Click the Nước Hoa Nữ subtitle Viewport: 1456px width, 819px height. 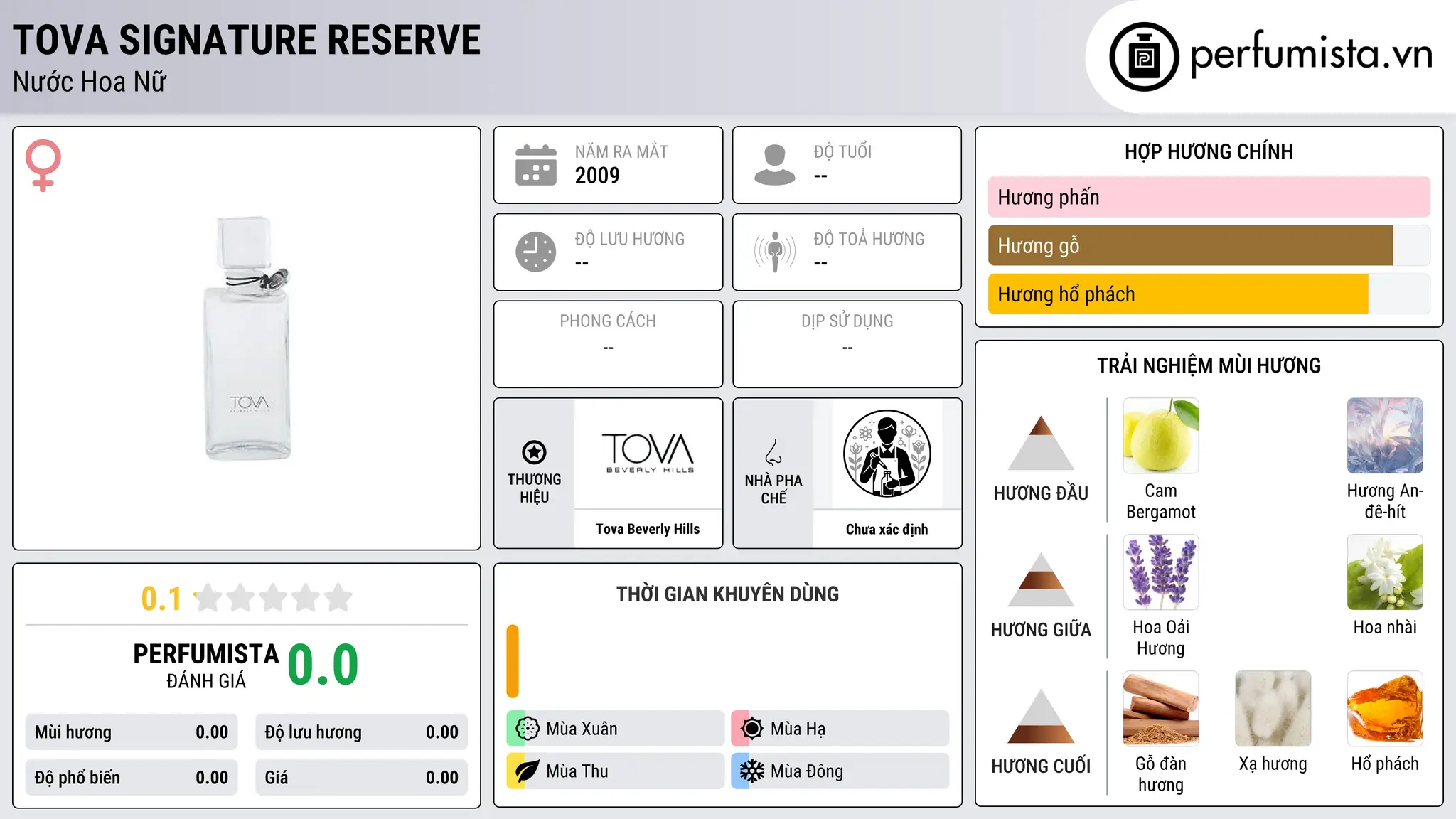[x=90, y=82]
